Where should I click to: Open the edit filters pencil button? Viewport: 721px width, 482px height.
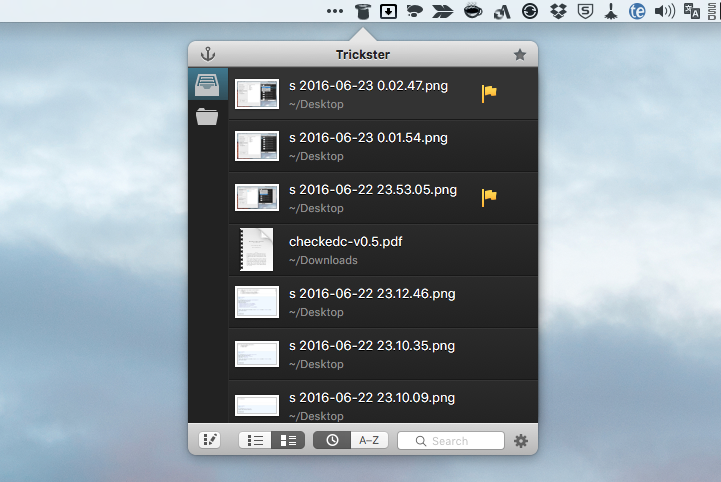(x=209, y=440)
